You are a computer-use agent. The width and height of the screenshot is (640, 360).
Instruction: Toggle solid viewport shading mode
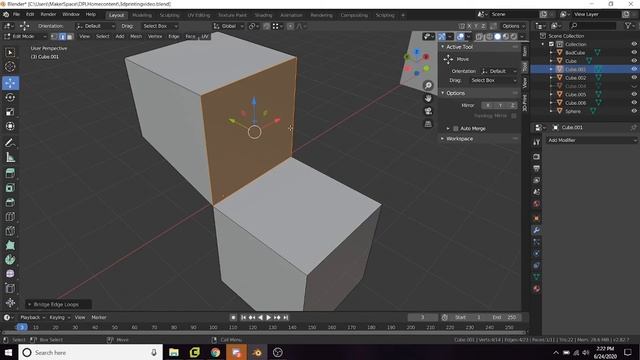[498, 36]
